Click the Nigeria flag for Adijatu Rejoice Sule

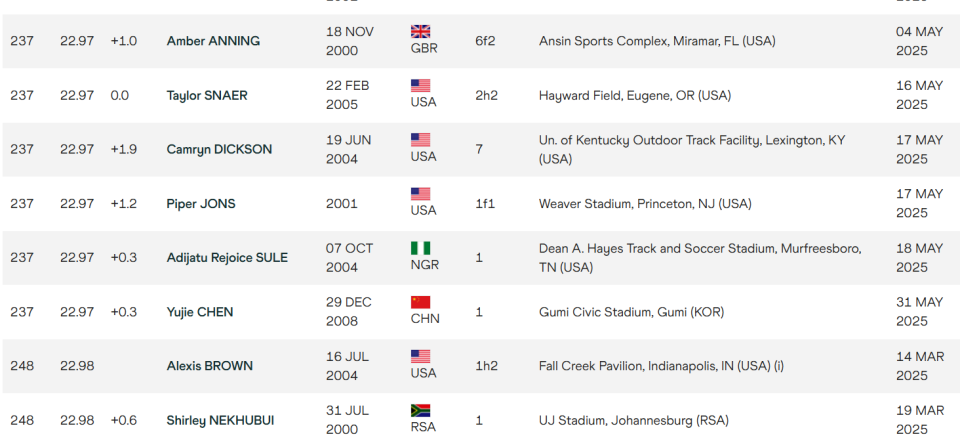point(420,248)
